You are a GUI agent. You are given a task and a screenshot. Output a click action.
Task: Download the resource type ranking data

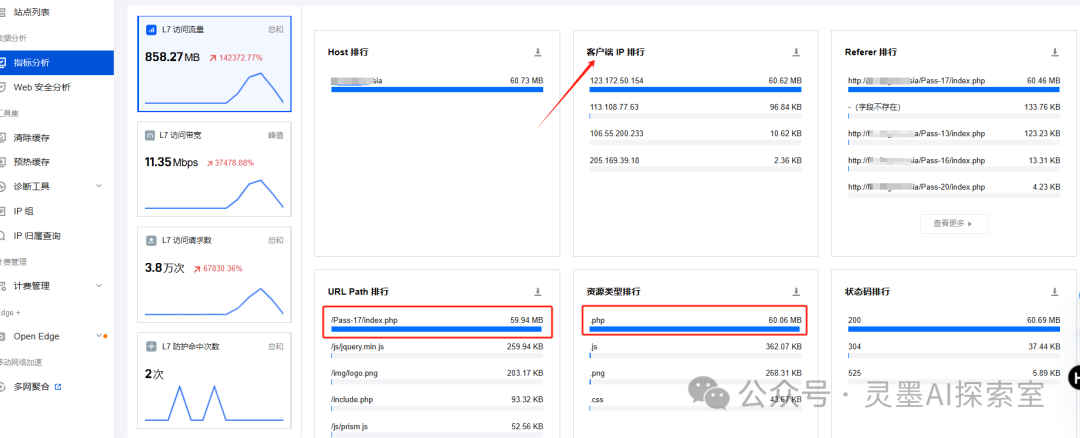(x=796, y=292)
